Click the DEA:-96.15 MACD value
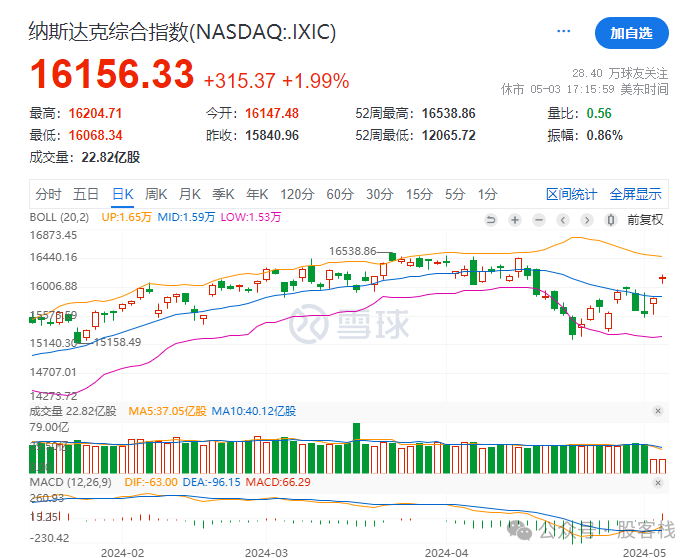 click(x=211, y=482)
